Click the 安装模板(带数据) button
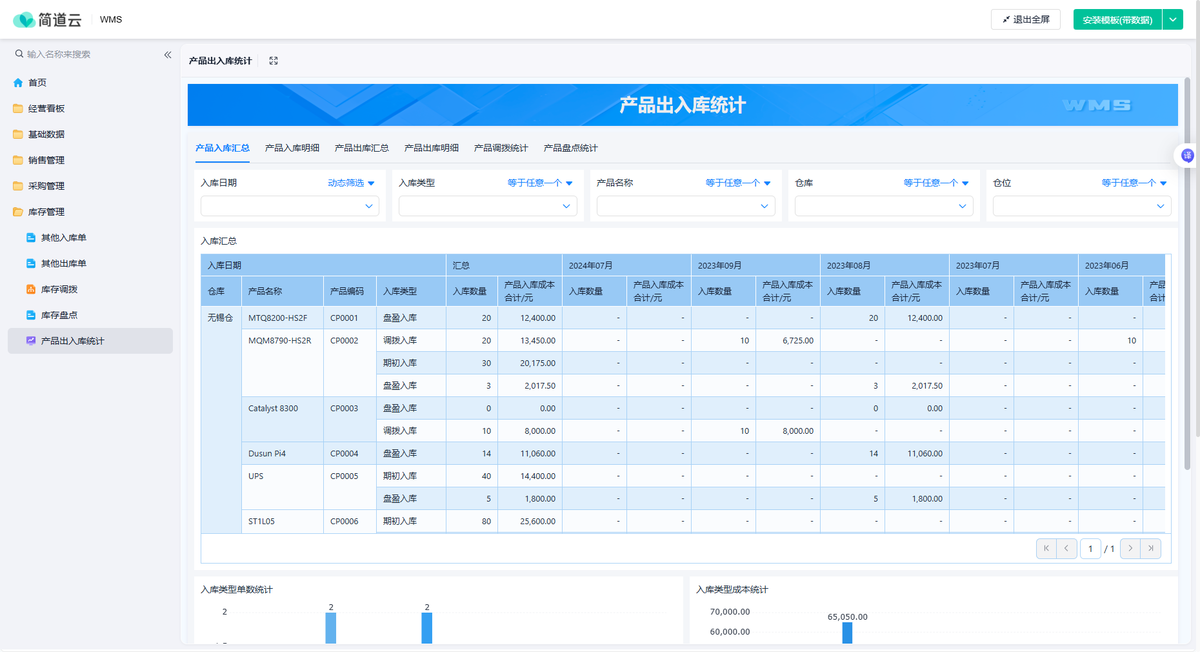 pyautogui.click(x=1117, y=19)
